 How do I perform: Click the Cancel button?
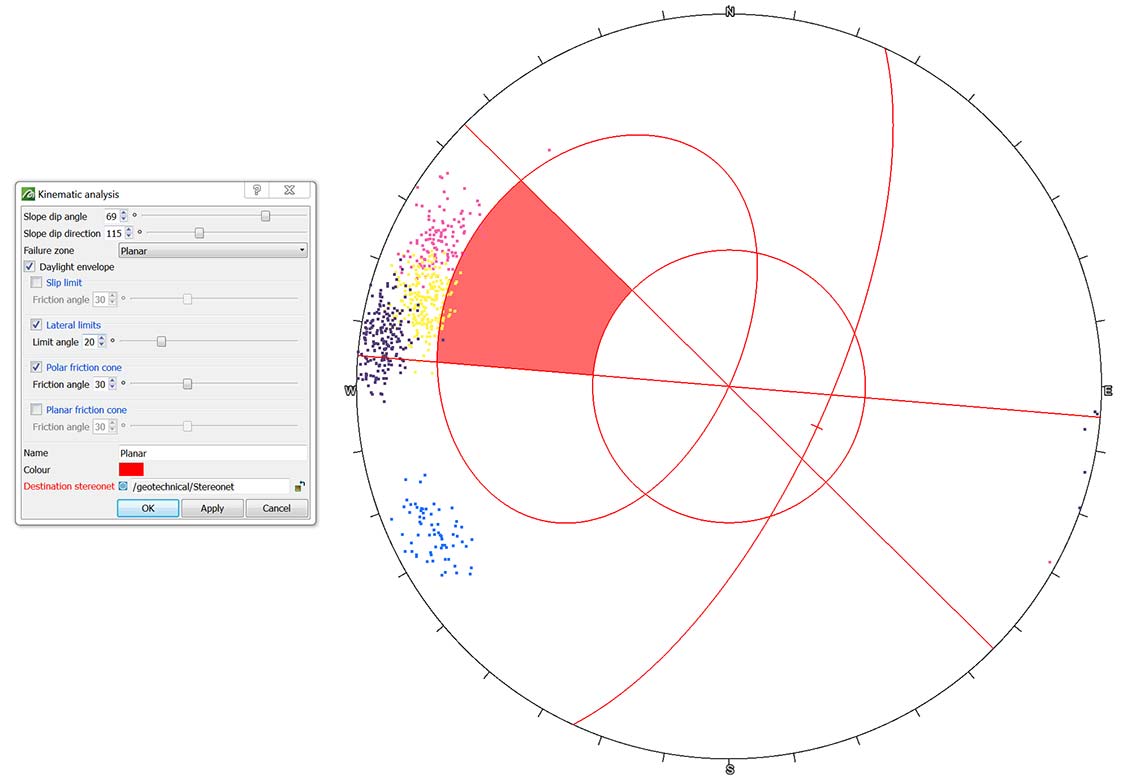[276, 508]
